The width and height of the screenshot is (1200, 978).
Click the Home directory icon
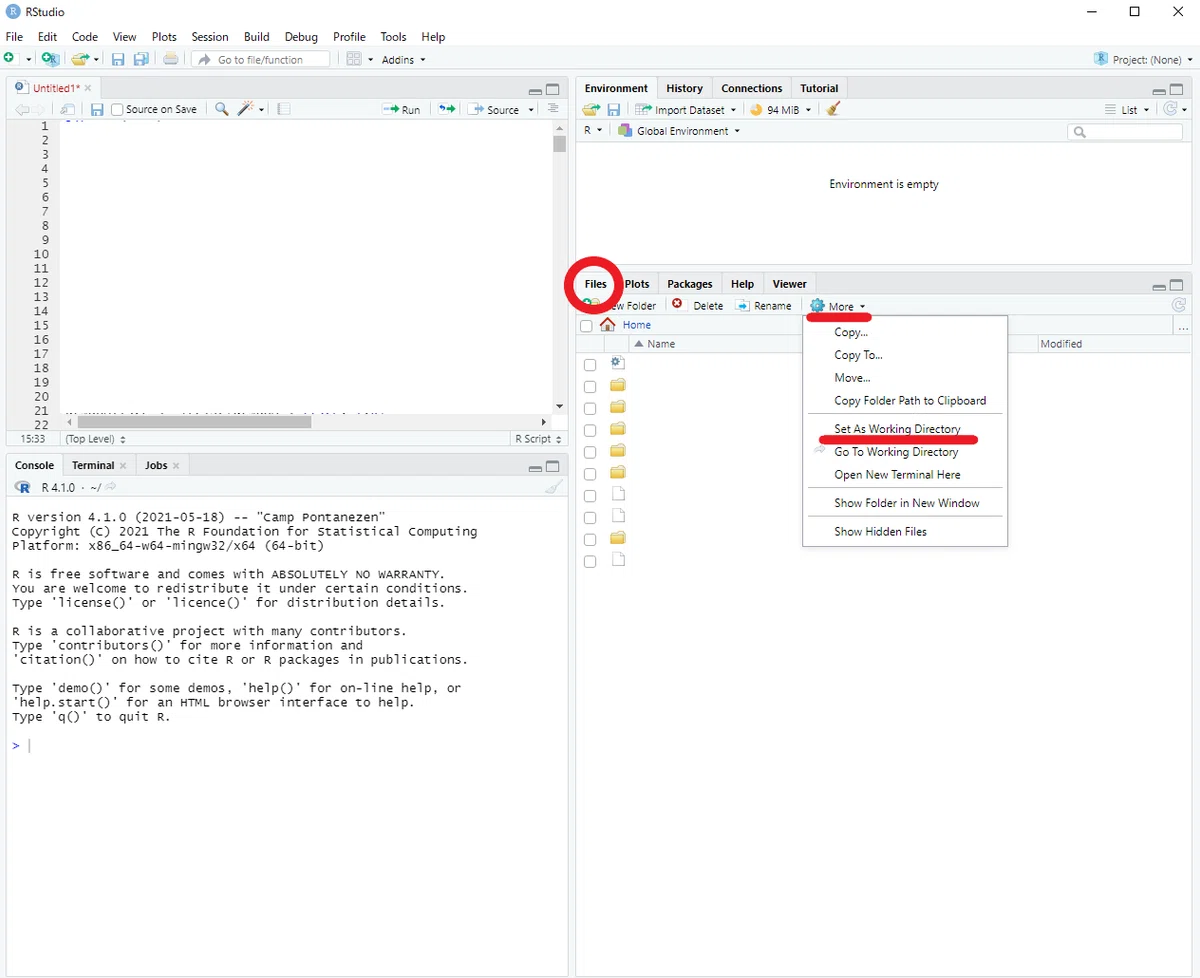pos(608,325)
